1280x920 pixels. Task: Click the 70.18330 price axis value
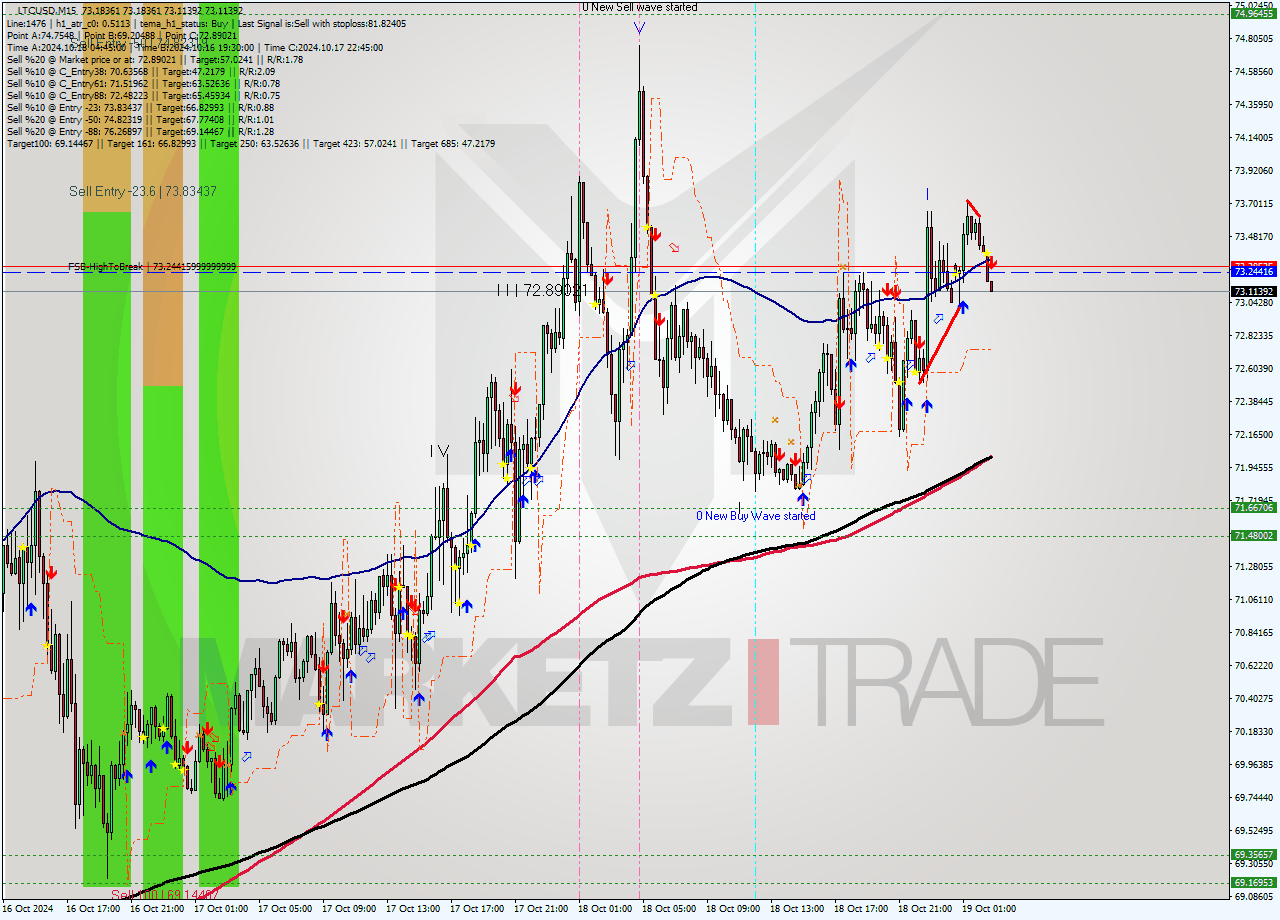point(1253,731)
